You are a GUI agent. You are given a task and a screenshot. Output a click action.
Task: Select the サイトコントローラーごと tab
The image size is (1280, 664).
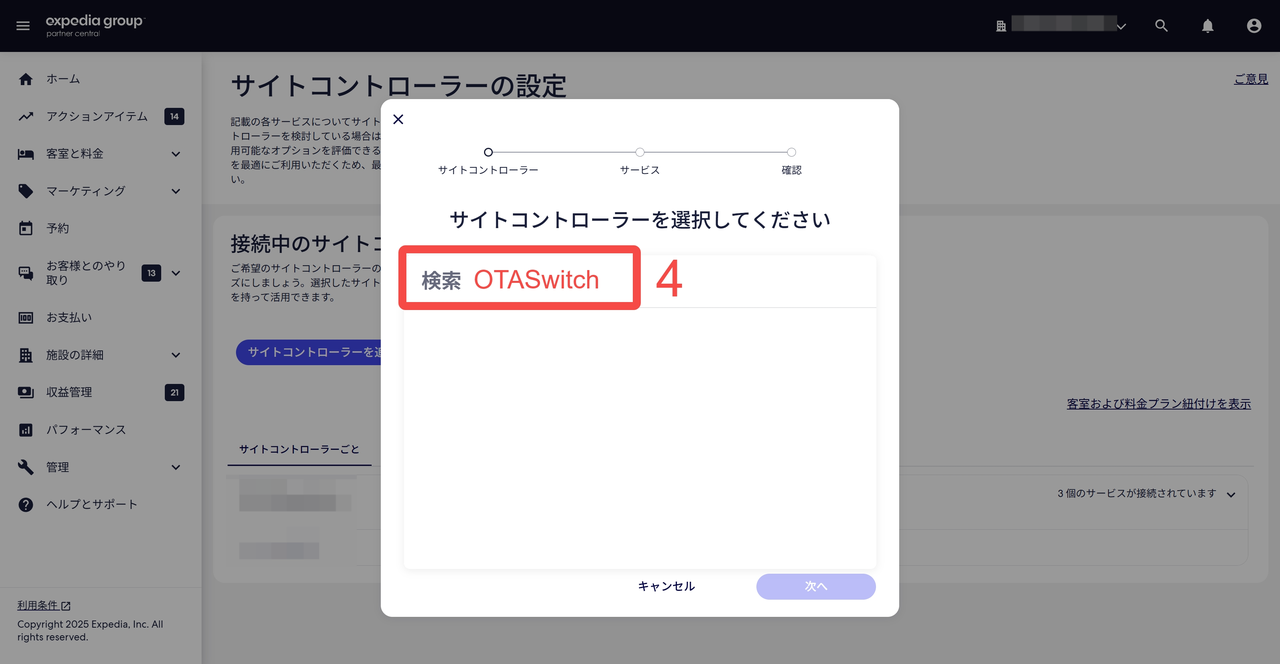[x=299, y=450]
